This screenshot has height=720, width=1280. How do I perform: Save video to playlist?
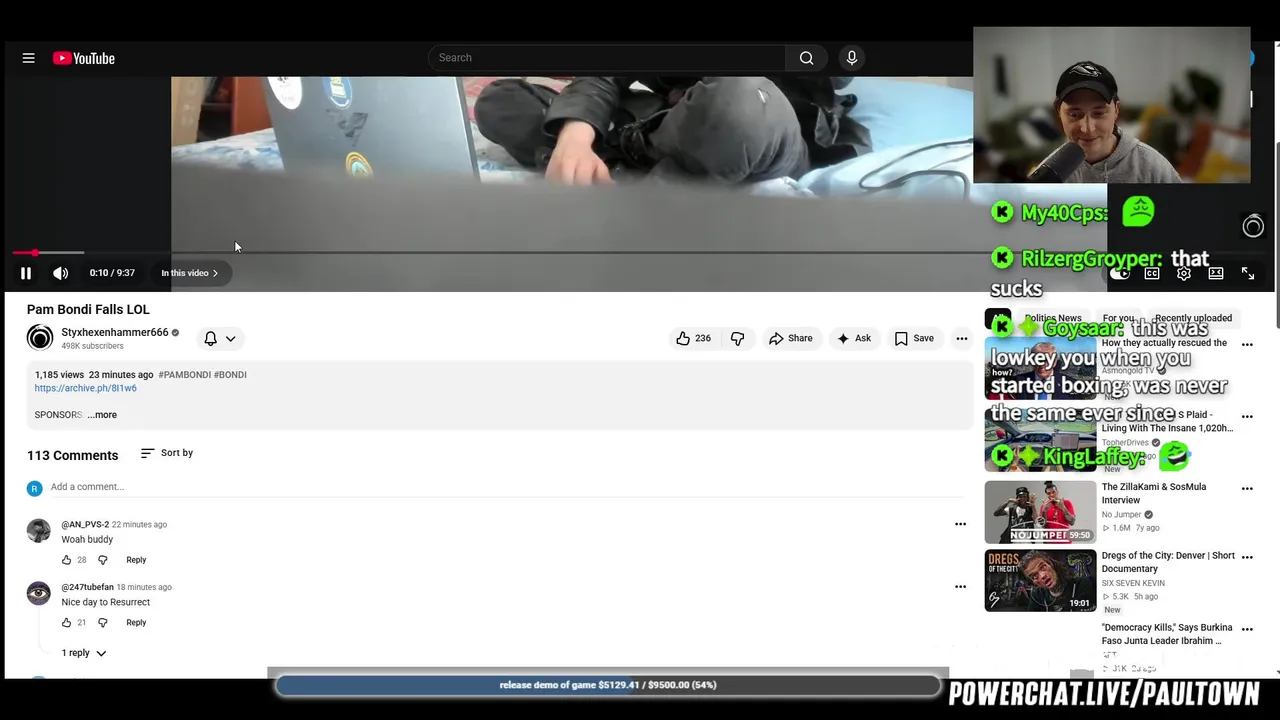(x=914, y=339)
